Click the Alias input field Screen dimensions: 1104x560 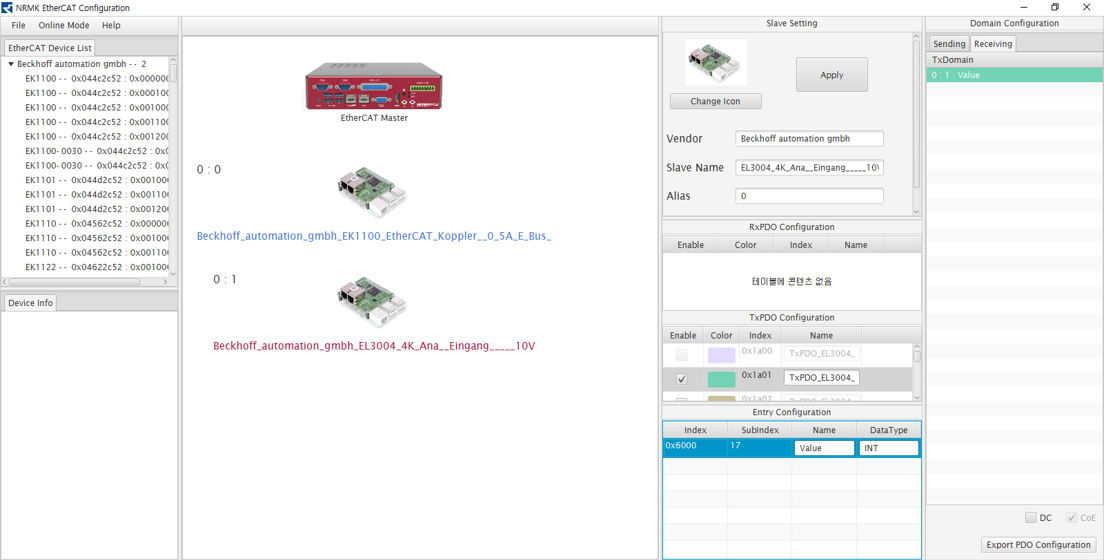pos(809,196)
